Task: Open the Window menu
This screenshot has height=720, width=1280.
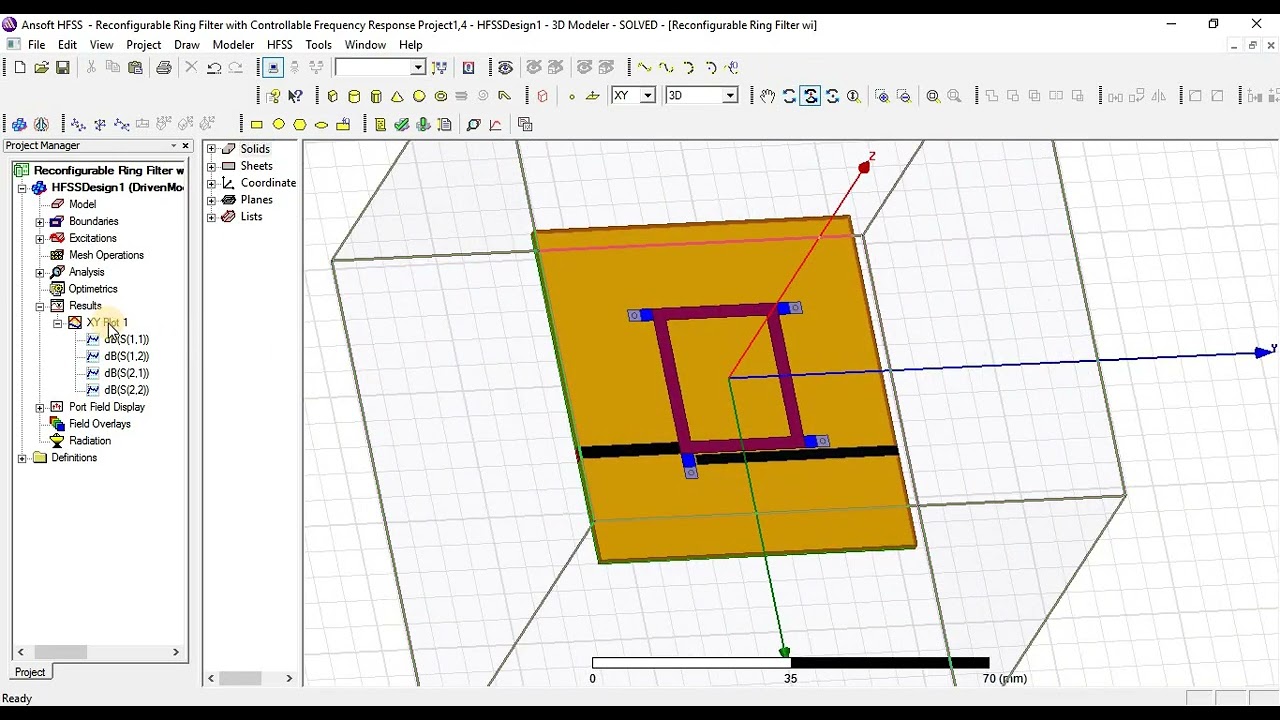Action: click(365, 45)
